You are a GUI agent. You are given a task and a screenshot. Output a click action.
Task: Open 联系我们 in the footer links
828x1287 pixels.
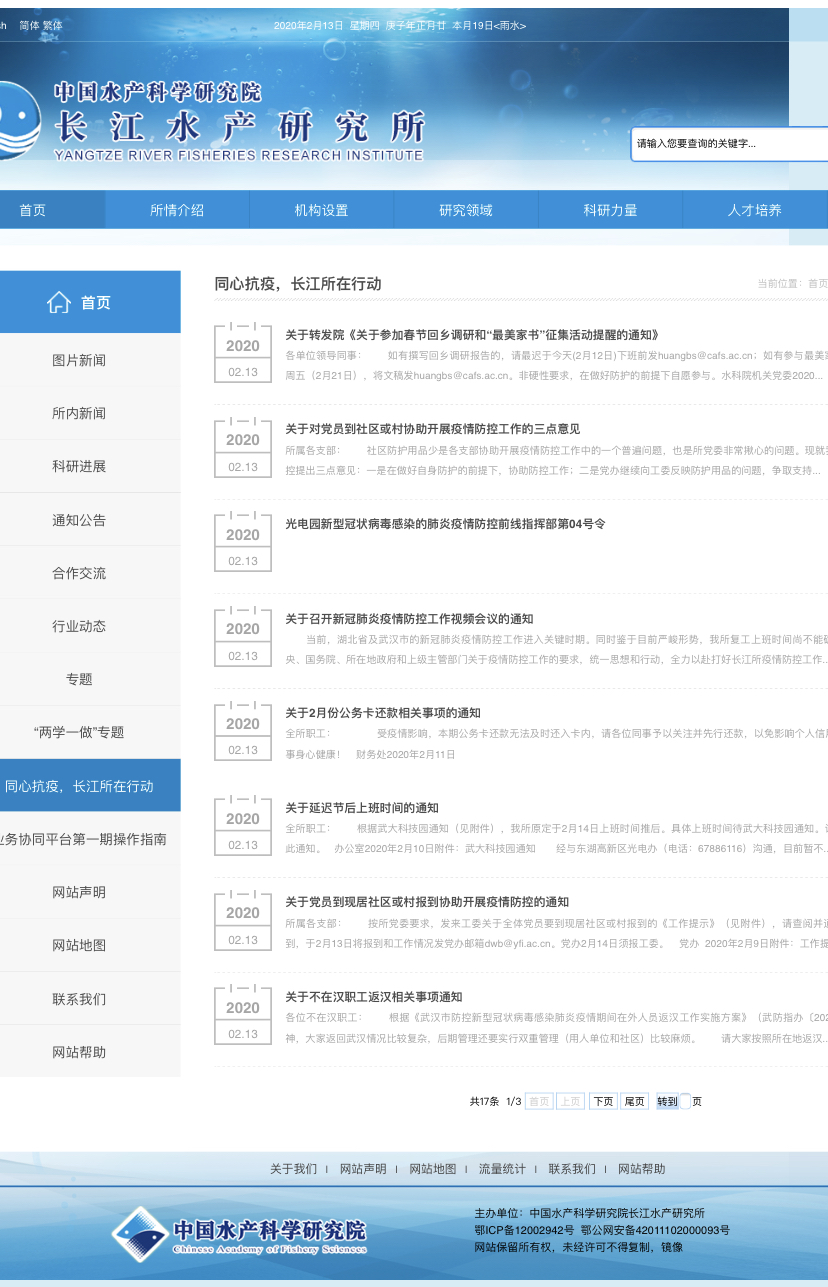[572, 1169]
